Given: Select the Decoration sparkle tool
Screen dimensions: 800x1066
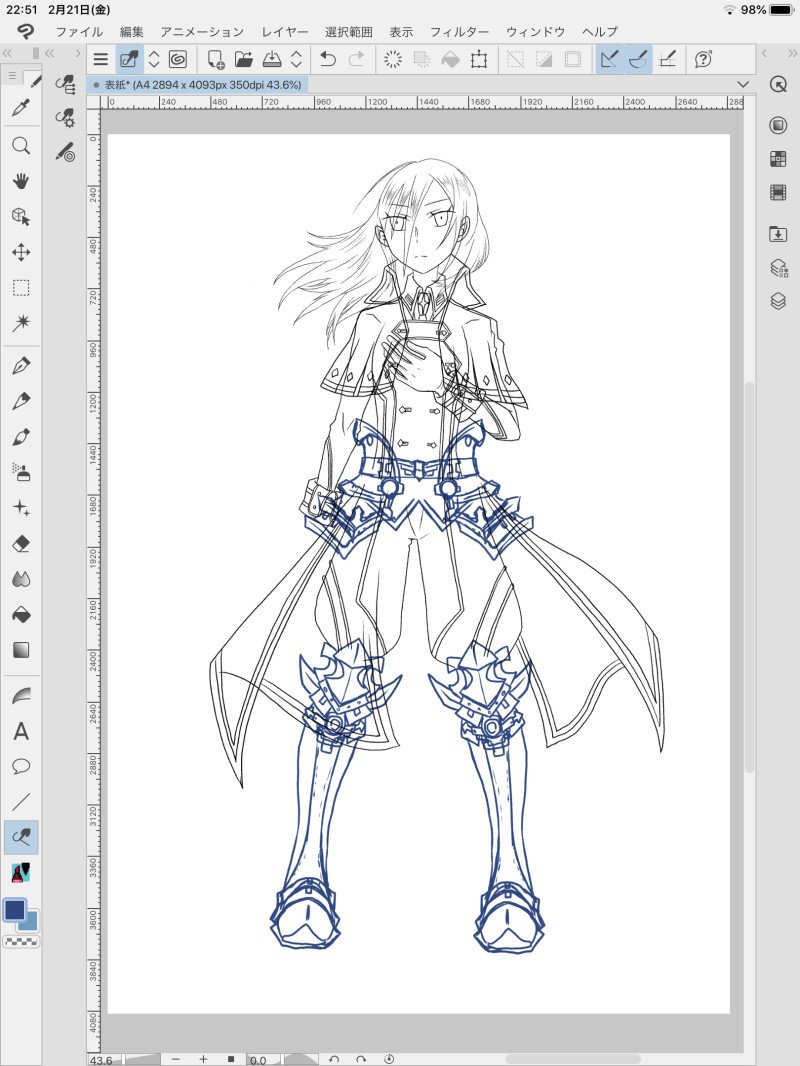Looking at the screenshot, I should (21, 508).
